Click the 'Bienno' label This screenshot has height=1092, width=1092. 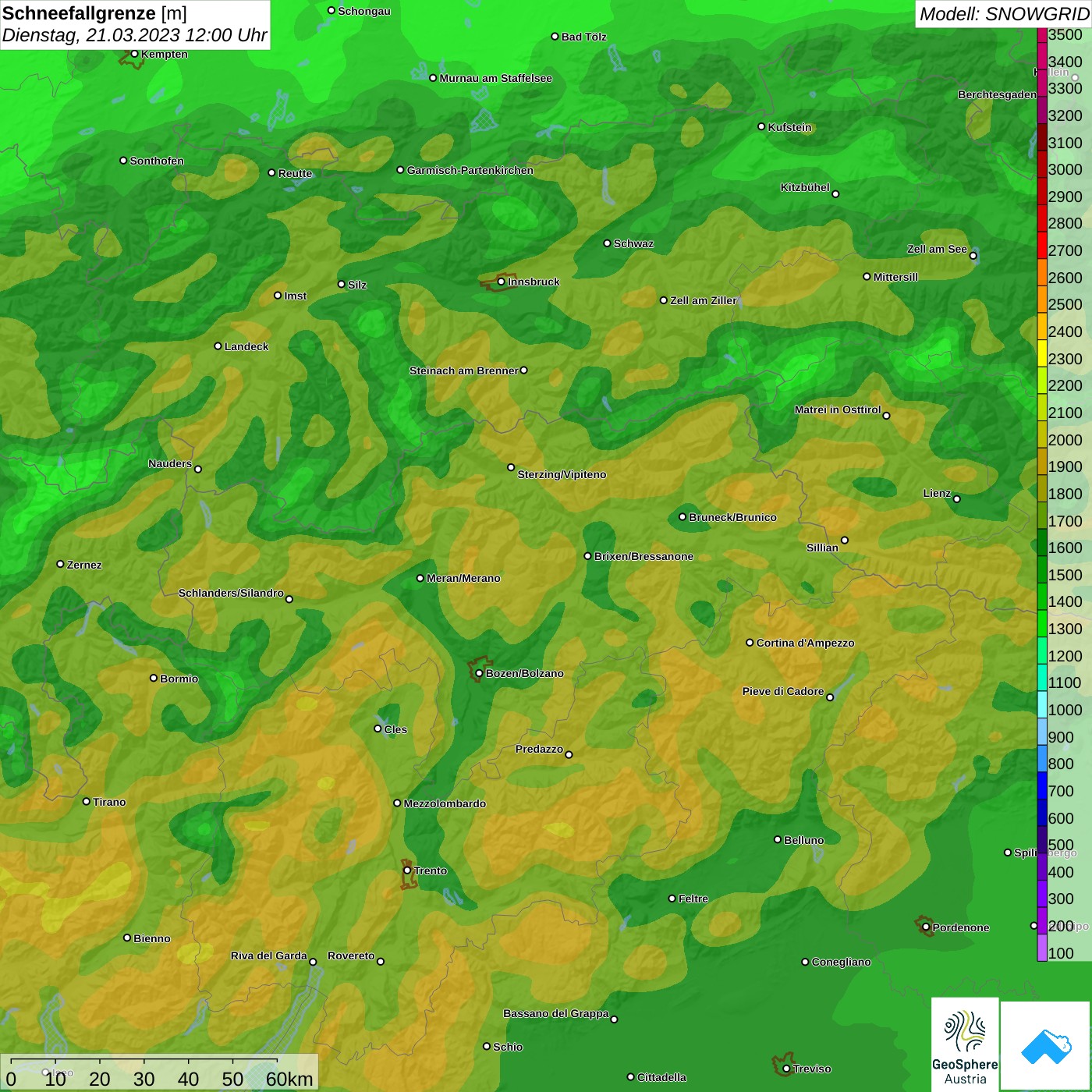pyautogui.click(x=151, y=938)
